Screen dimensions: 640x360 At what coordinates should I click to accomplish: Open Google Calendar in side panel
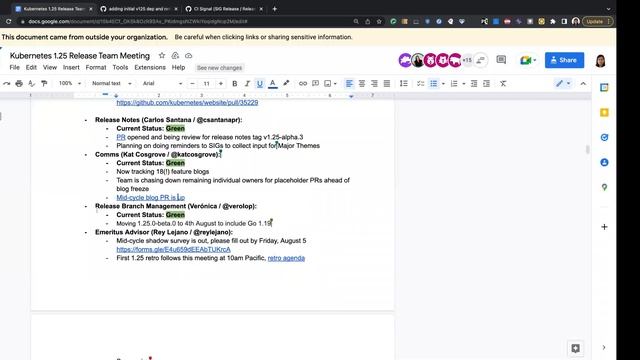coord(604,87)
